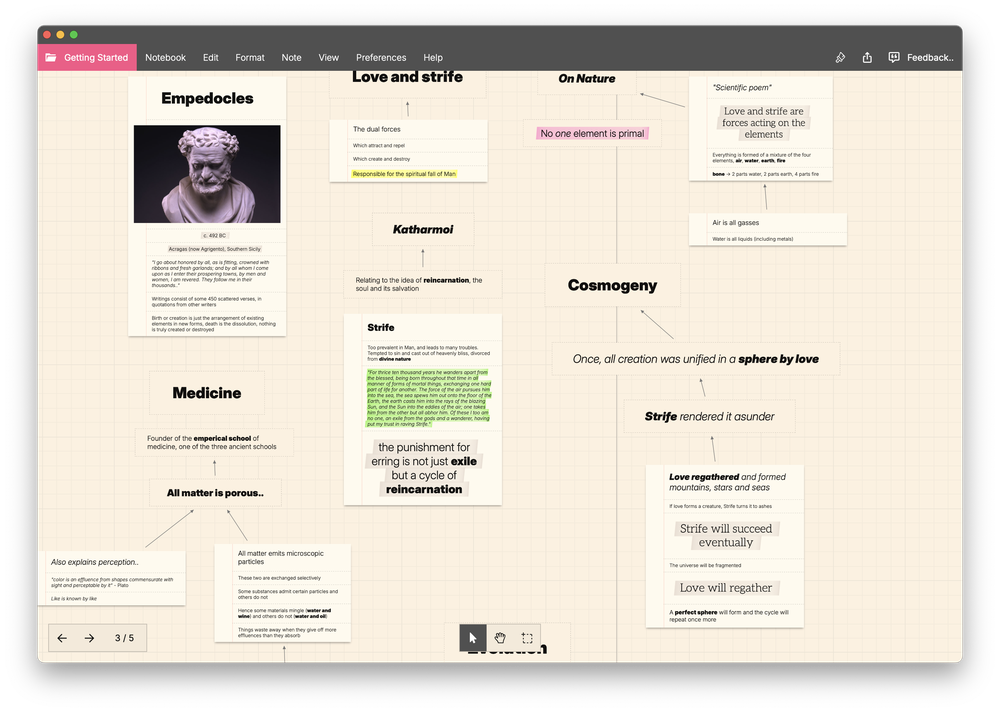
Task: Open the Help menu
Action: click(x=432, y=57)
